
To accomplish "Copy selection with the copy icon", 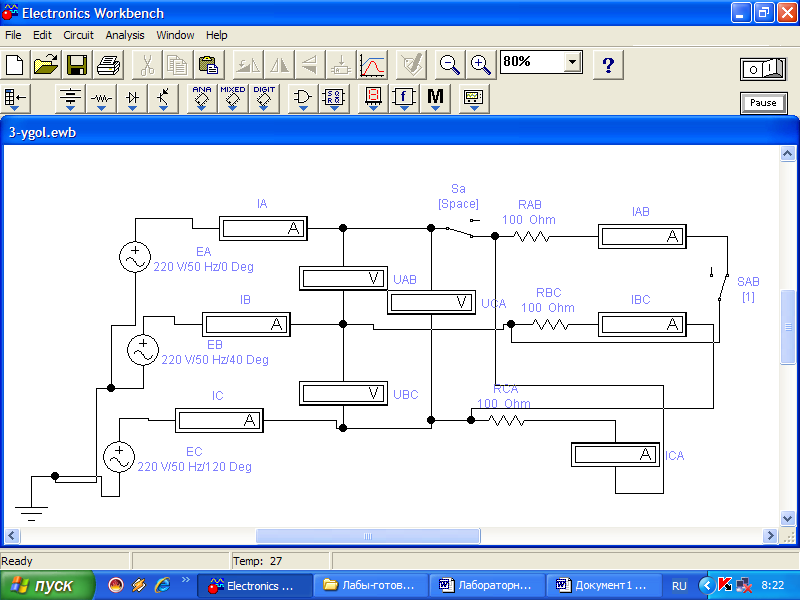I will pos(178,65).
